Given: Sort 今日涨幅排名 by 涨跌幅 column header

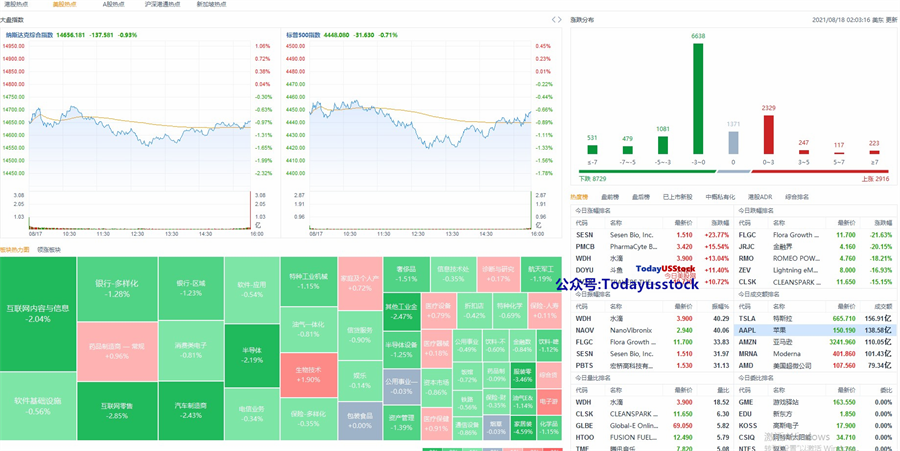Looking at the screenshot, I should tap(720, 223).
